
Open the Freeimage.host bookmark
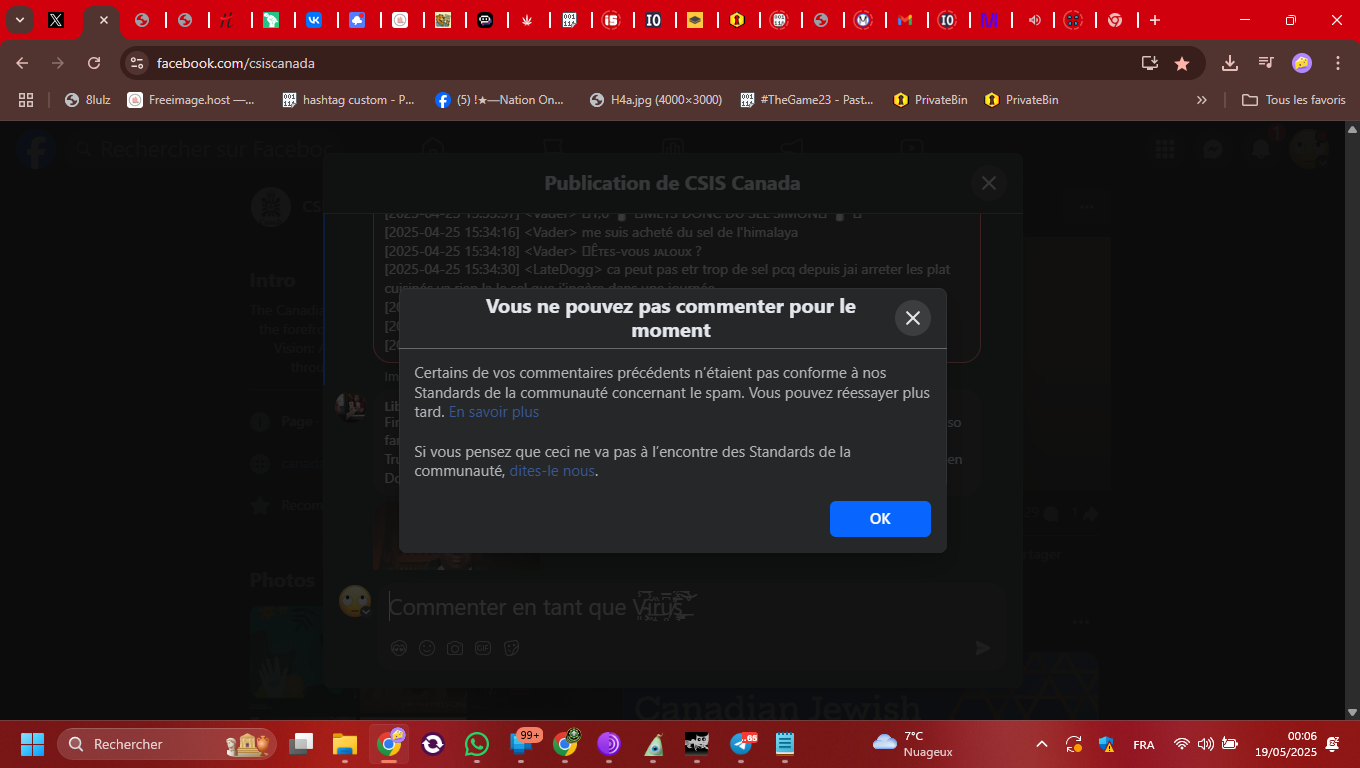191,100
